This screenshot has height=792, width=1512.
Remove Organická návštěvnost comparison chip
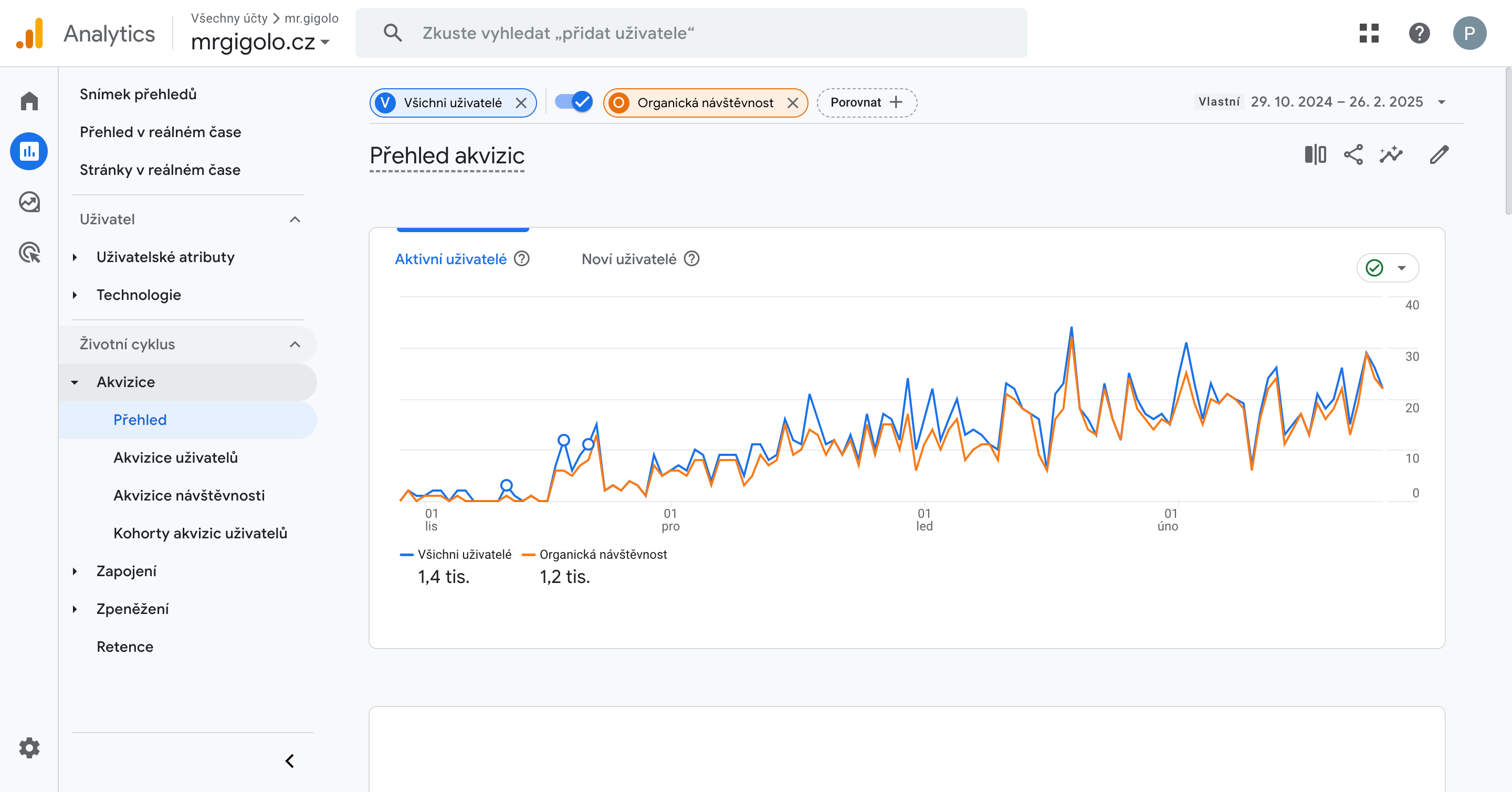(792, 103)
